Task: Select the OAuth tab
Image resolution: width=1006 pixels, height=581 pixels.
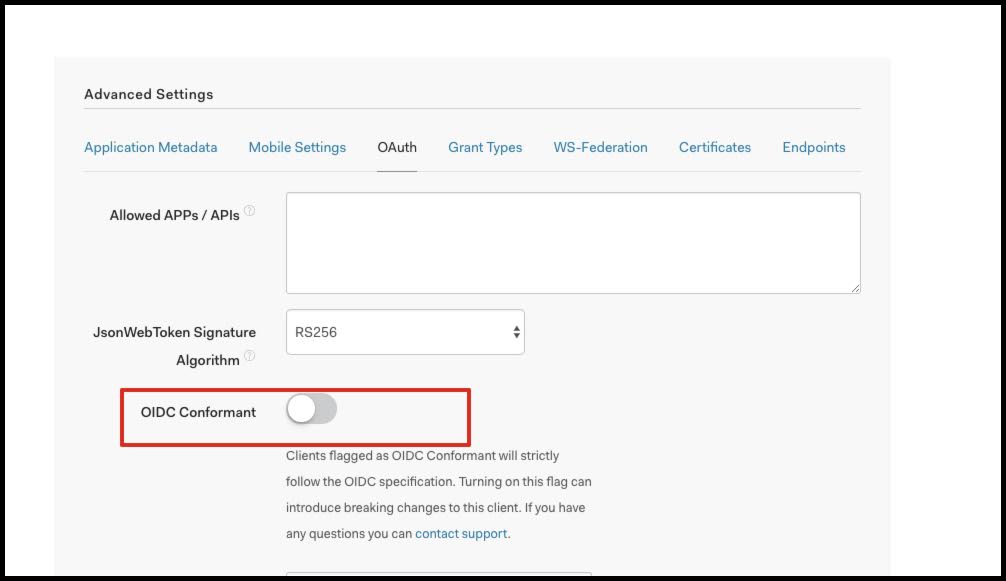Action: (x=397, y=147)
